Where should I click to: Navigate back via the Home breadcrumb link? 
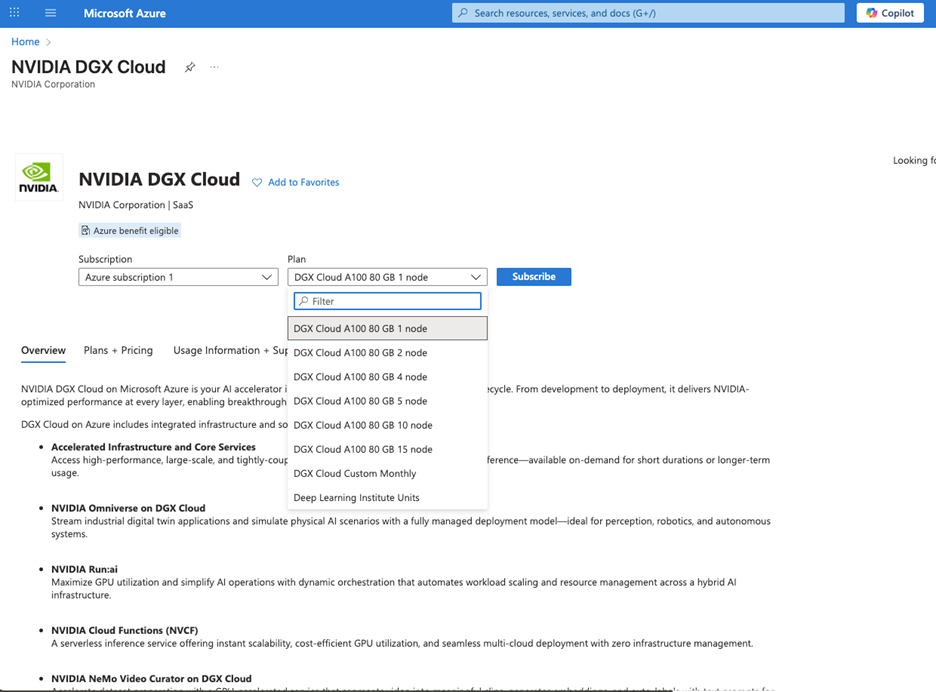point(25,42)
